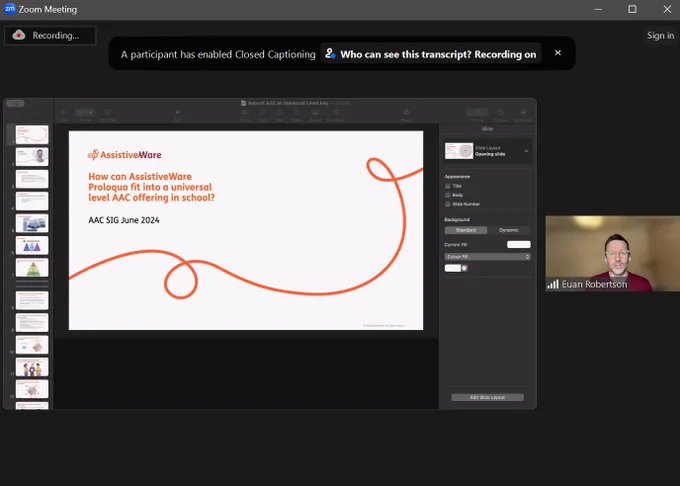Open the Keynote Zoom percentage dropdown
This screenshot has height=486, width=680.
[85, 112]
